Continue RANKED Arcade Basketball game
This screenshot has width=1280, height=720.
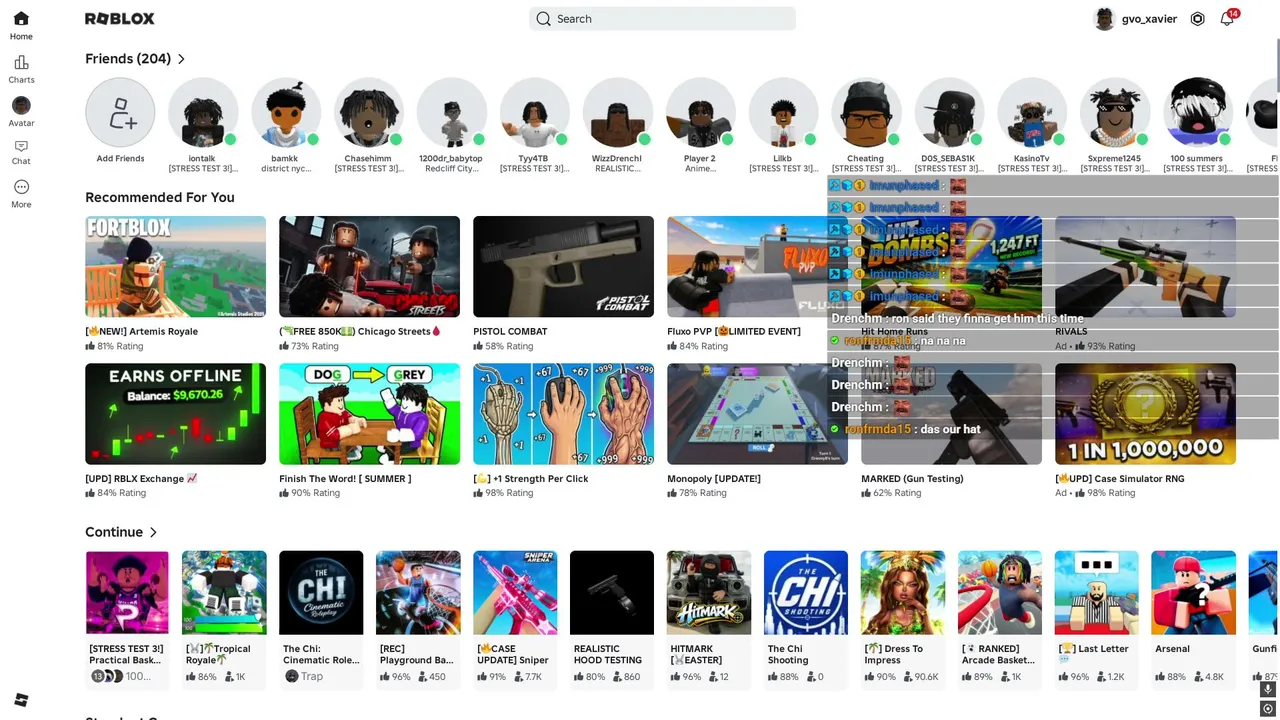(x=1000, y=593)
